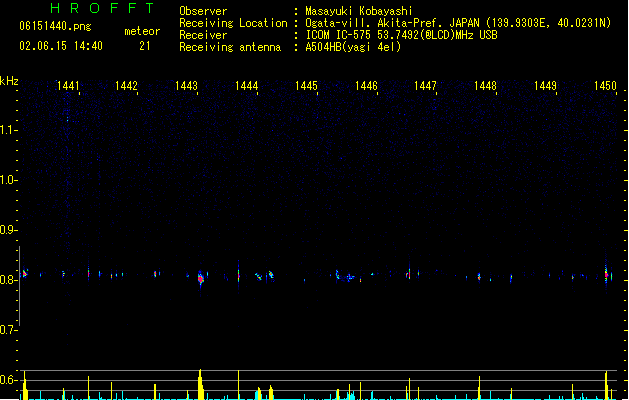Click the kHz axis unit label
629x400 pixels.
pos(9,81)
